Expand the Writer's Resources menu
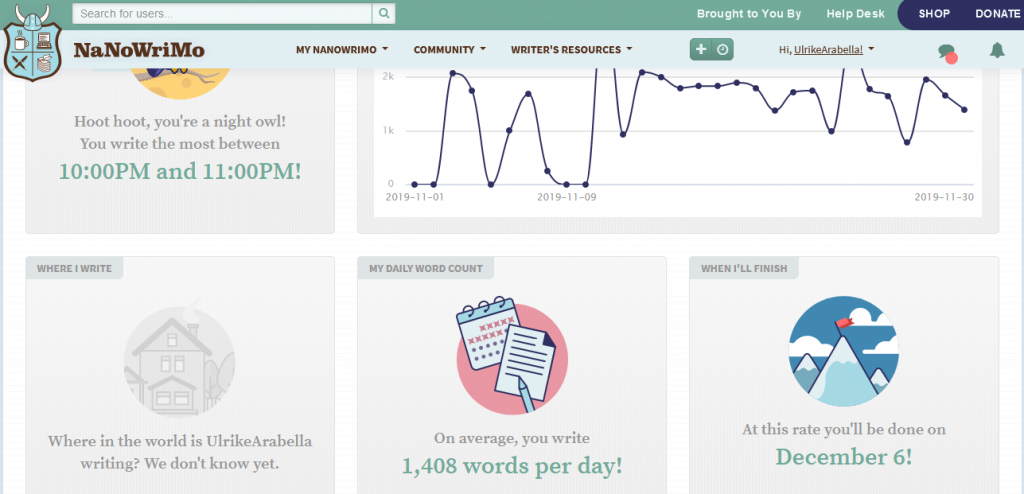The height and width of the screenshot is (494, 1024). coord(571,49)
